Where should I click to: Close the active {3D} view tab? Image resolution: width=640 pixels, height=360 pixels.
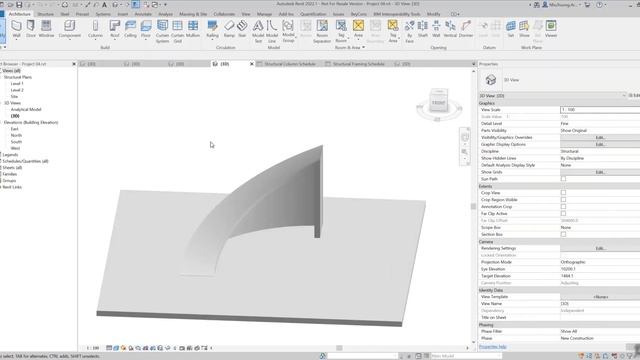click(x=251, y=64)
